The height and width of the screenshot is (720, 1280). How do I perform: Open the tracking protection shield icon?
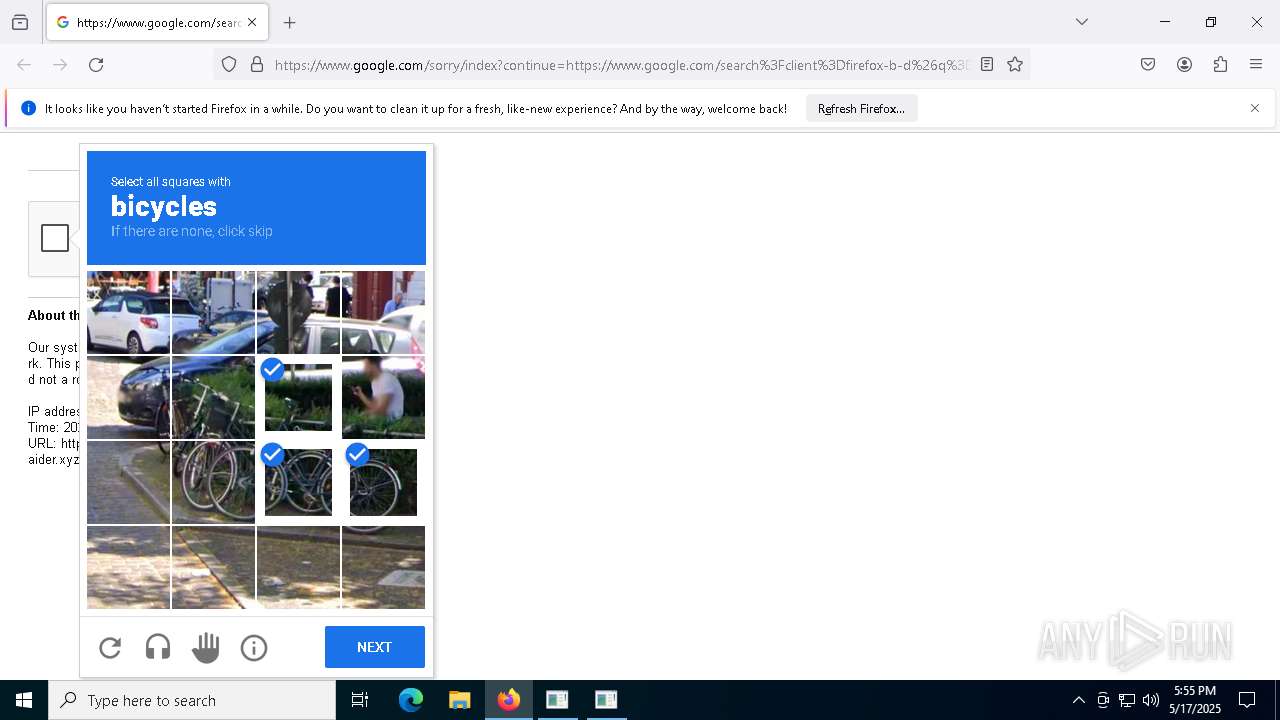pos(229,64)
